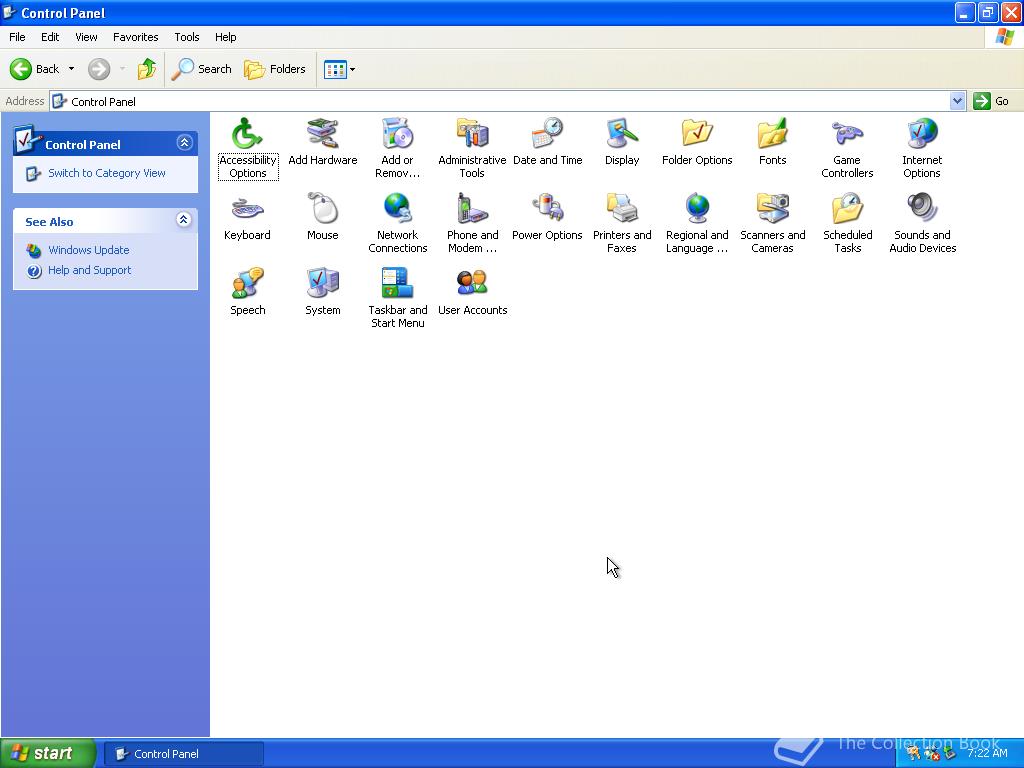1024x768 pixels.
Task: Collapse the Control Panel side pane section
Action: click(x=184, y=142)
